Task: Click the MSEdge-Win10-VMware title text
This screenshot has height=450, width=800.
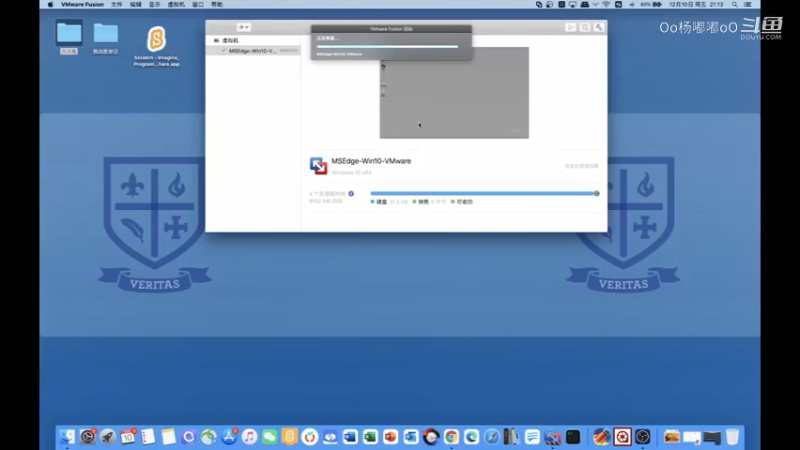Action: click(371, 161)
